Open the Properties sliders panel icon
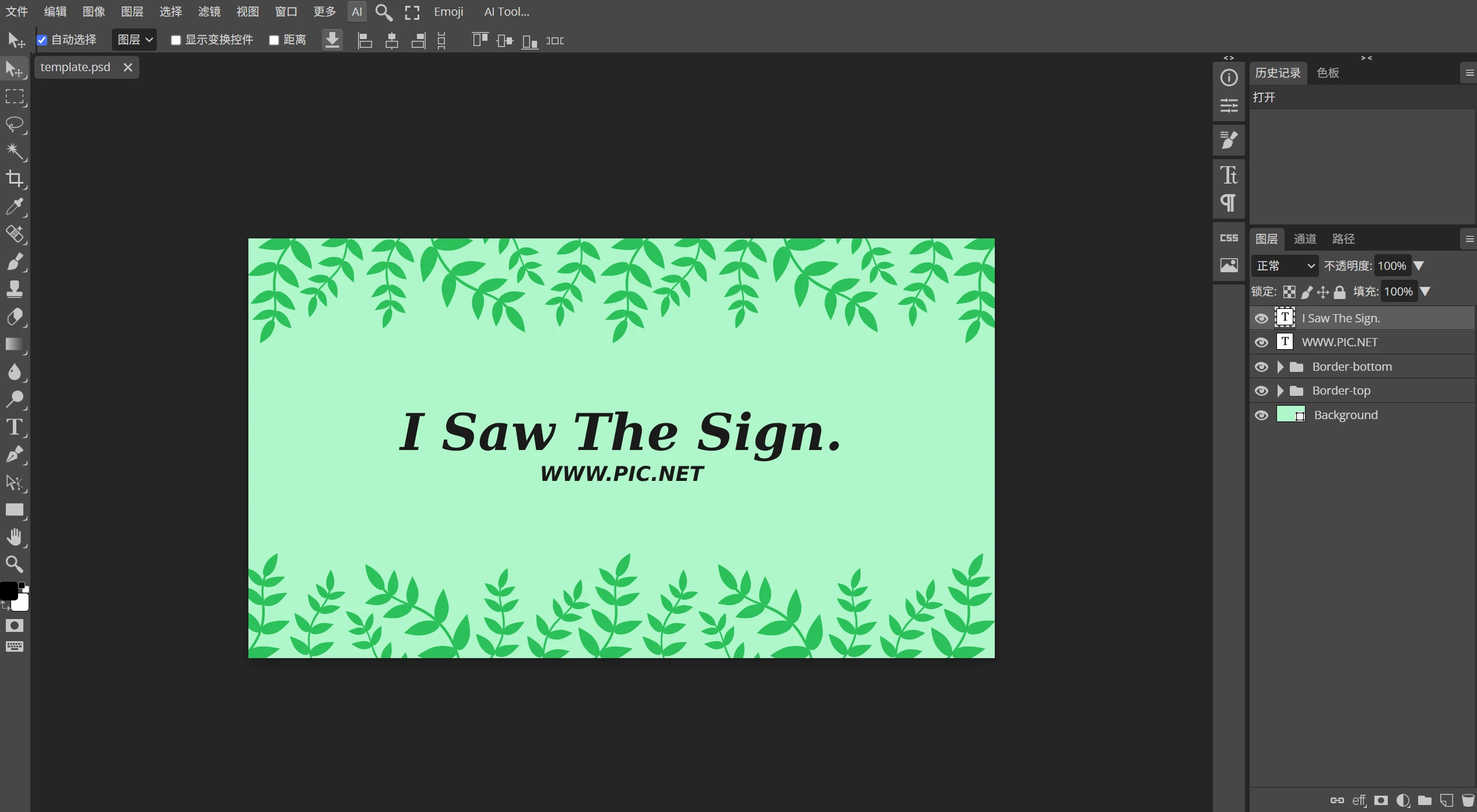The width and height of the screenshot is (1477, 812). tap(1229, 106)
